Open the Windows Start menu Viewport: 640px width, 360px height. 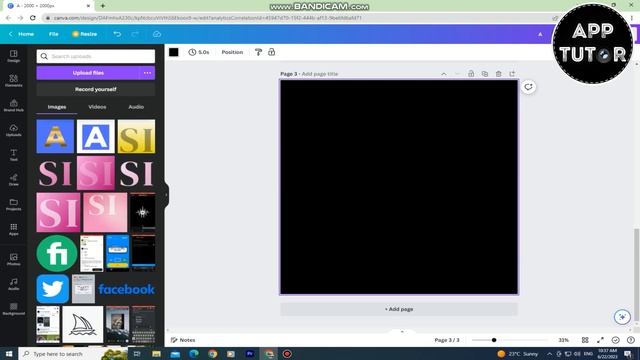coord(9,354)
